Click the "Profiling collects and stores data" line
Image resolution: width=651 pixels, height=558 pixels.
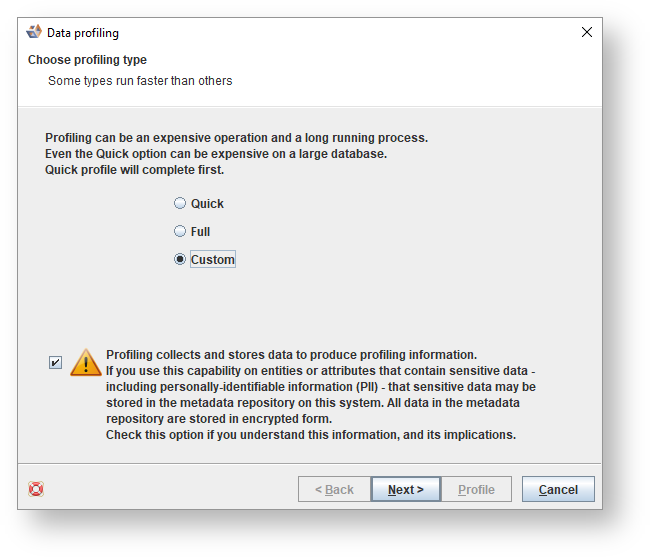click(291, 355)
